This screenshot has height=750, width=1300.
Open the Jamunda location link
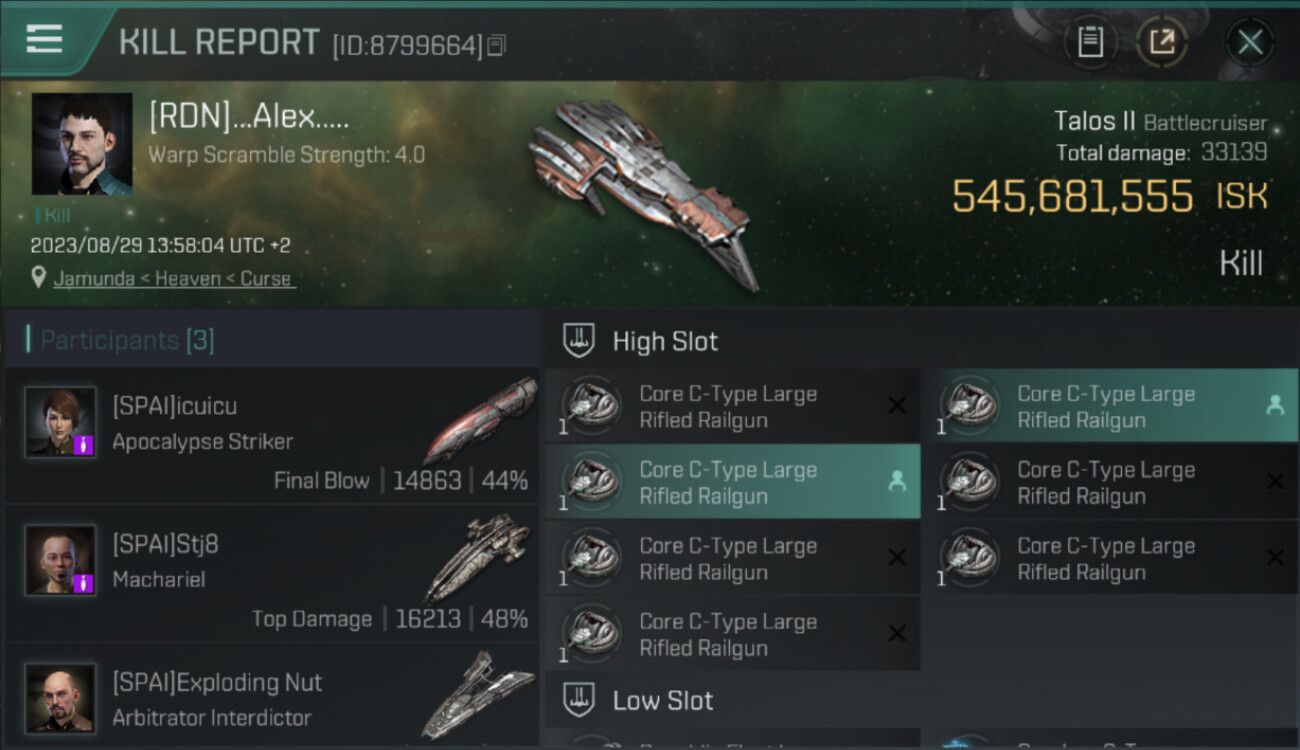tap(173, 278)
